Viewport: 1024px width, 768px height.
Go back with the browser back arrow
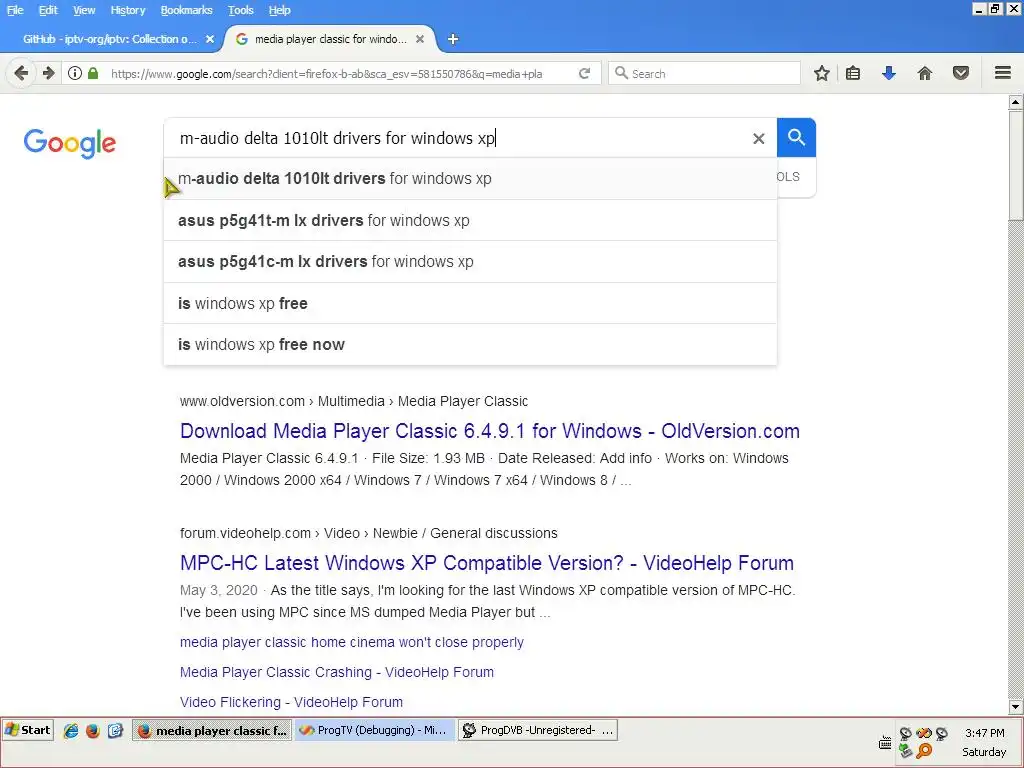tap(21, 73)
